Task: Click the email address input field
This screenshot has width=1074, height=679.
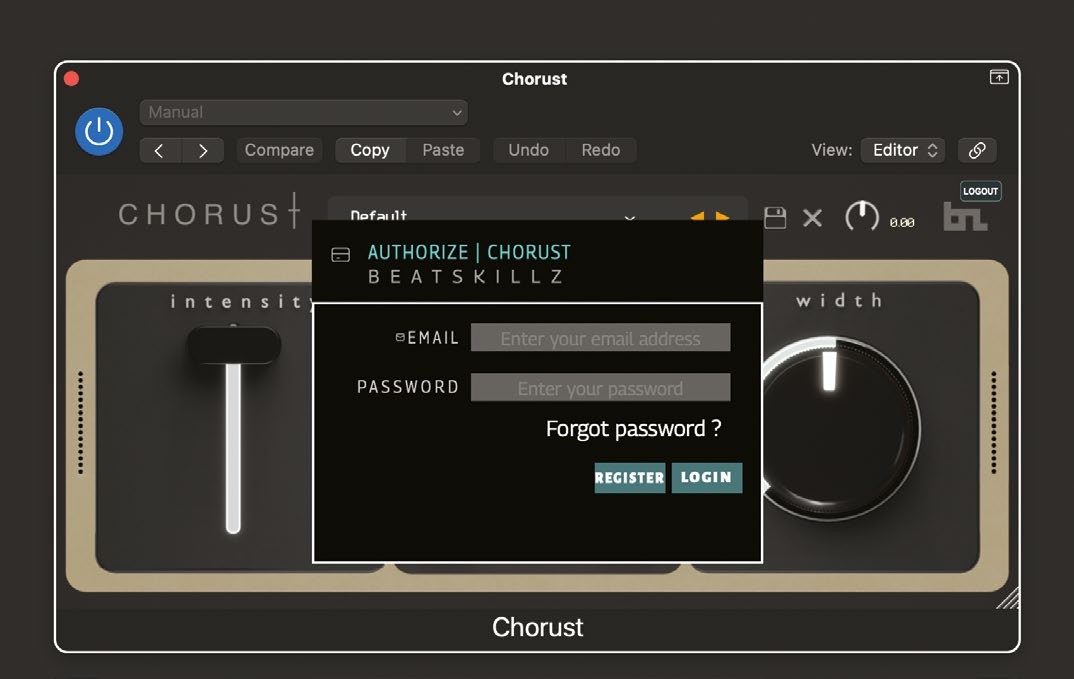Action: tap(601, 338)
